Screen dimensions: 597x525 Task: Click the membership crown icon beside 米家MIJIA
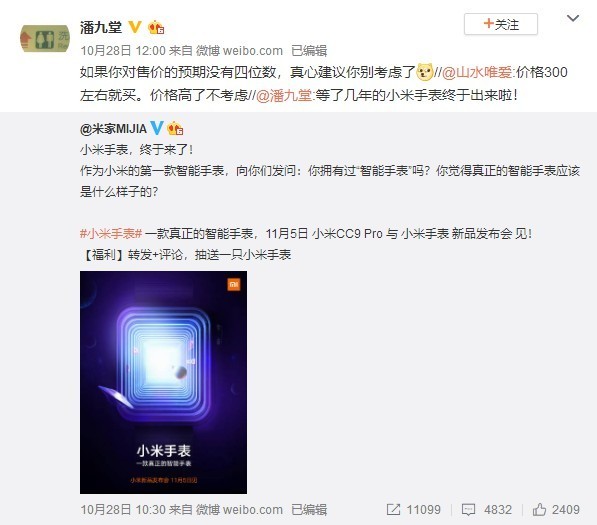pos(175,128)
